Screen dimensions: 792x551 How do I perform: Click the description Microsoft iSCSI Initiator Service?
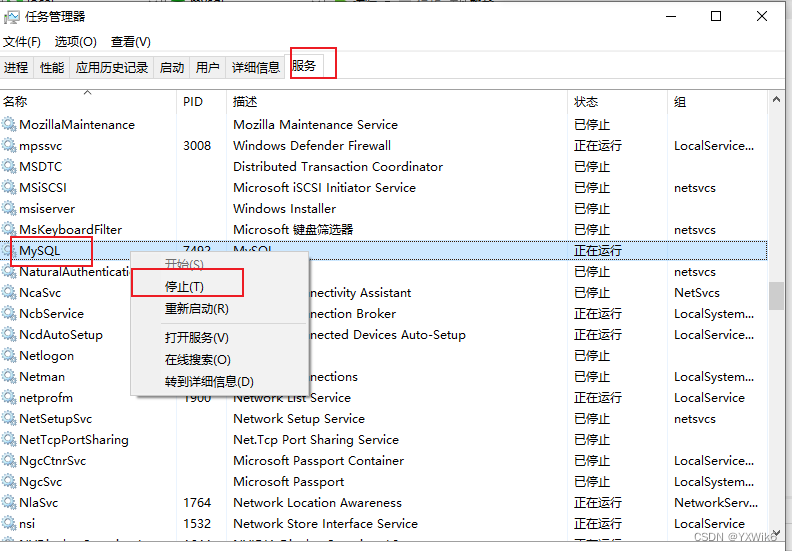point(324,187)
